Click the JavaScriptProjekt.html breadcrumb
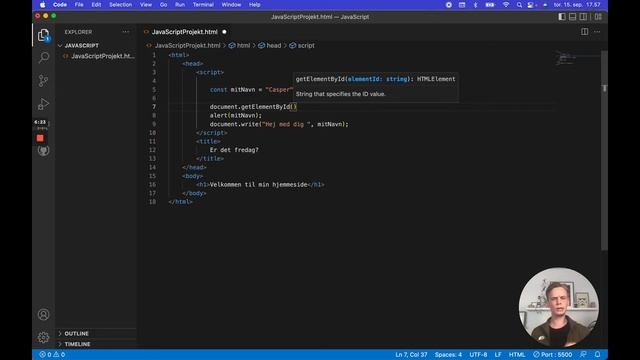This screenshot has height=360, width=640. coord(187,46)
